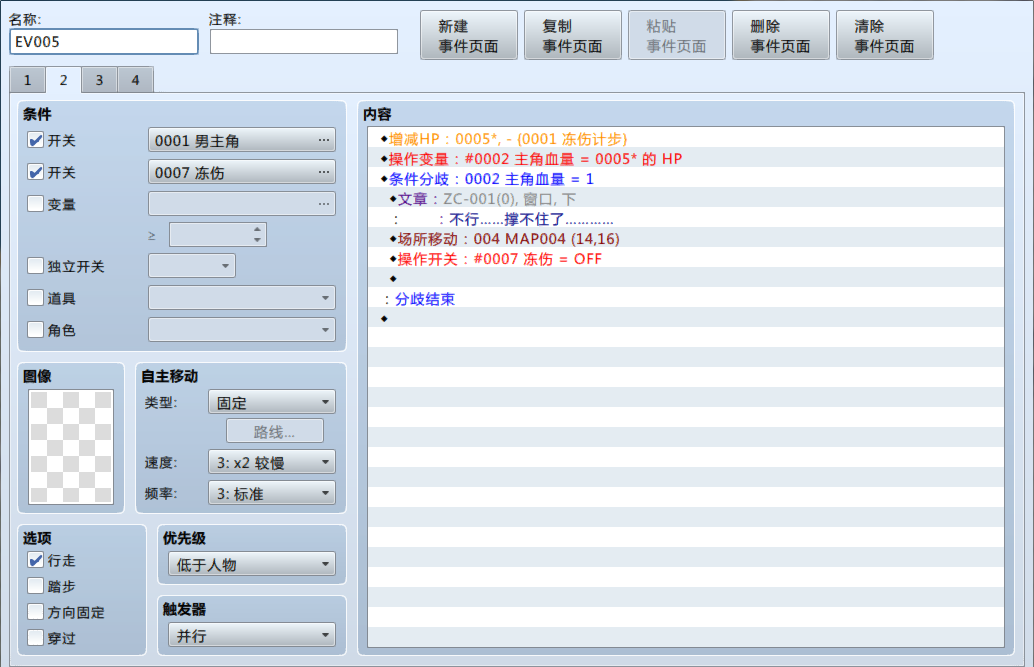The image size is (1034, 667).
Task: Expand the 角色 dropdown
Action: click(241, 329)
